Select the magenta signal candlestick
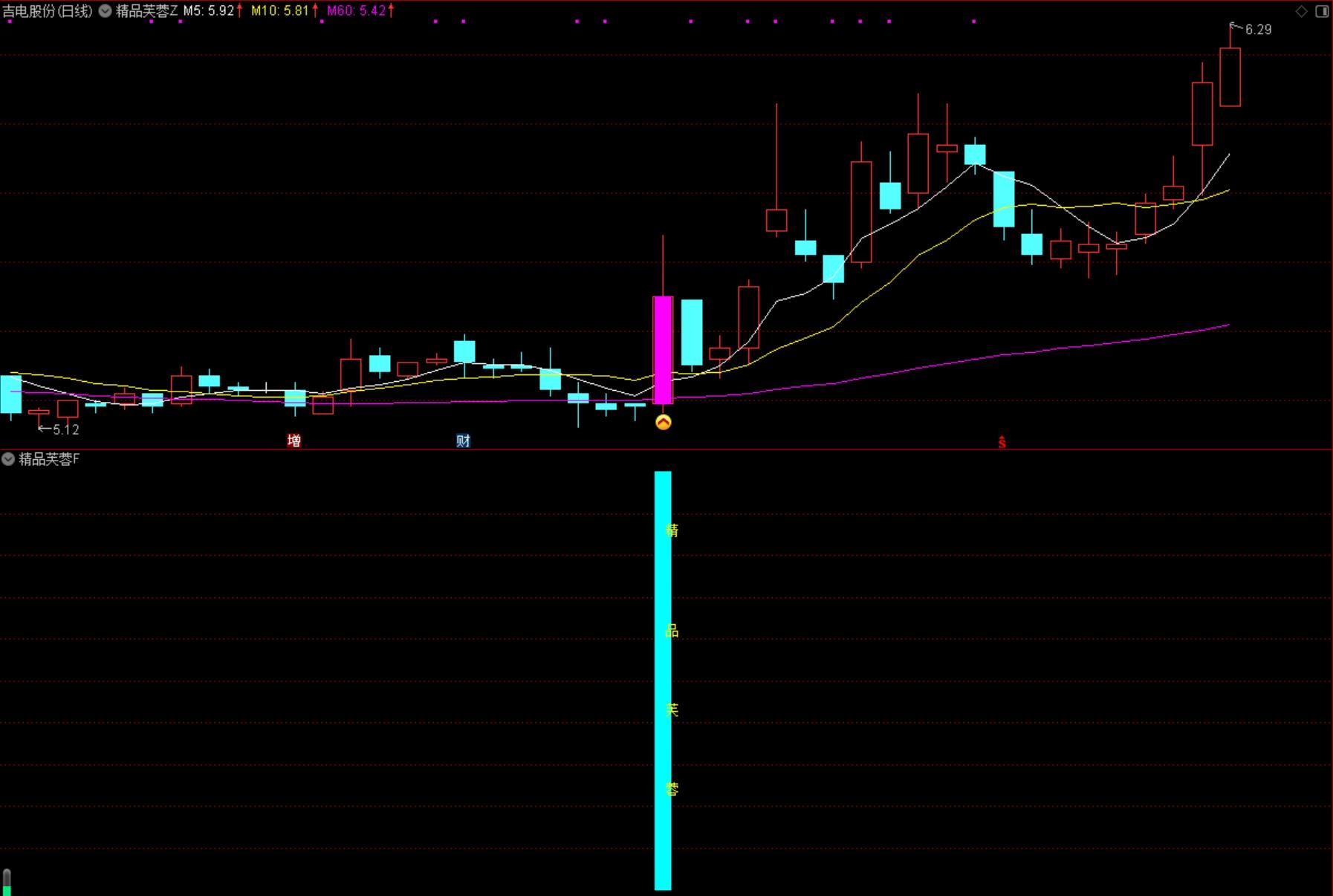 (x=663, y=350)
